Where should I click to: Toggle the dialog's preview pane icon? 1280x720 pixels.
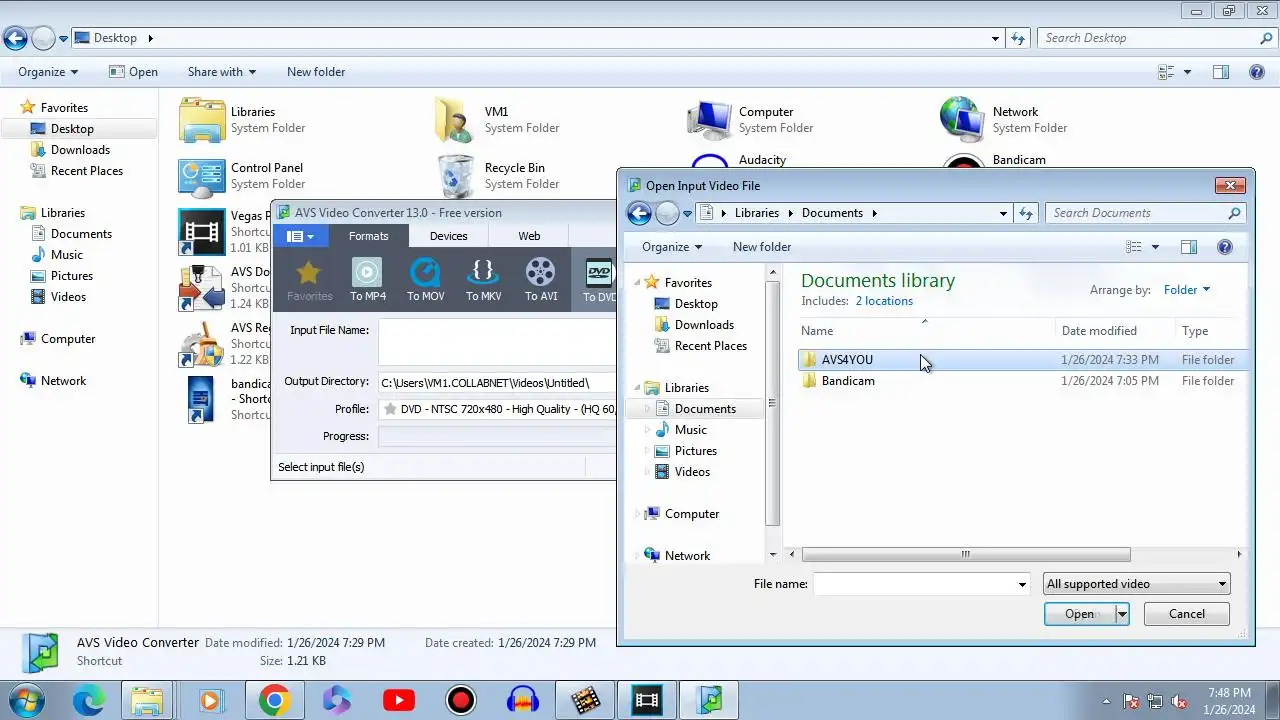(1189, 247)
